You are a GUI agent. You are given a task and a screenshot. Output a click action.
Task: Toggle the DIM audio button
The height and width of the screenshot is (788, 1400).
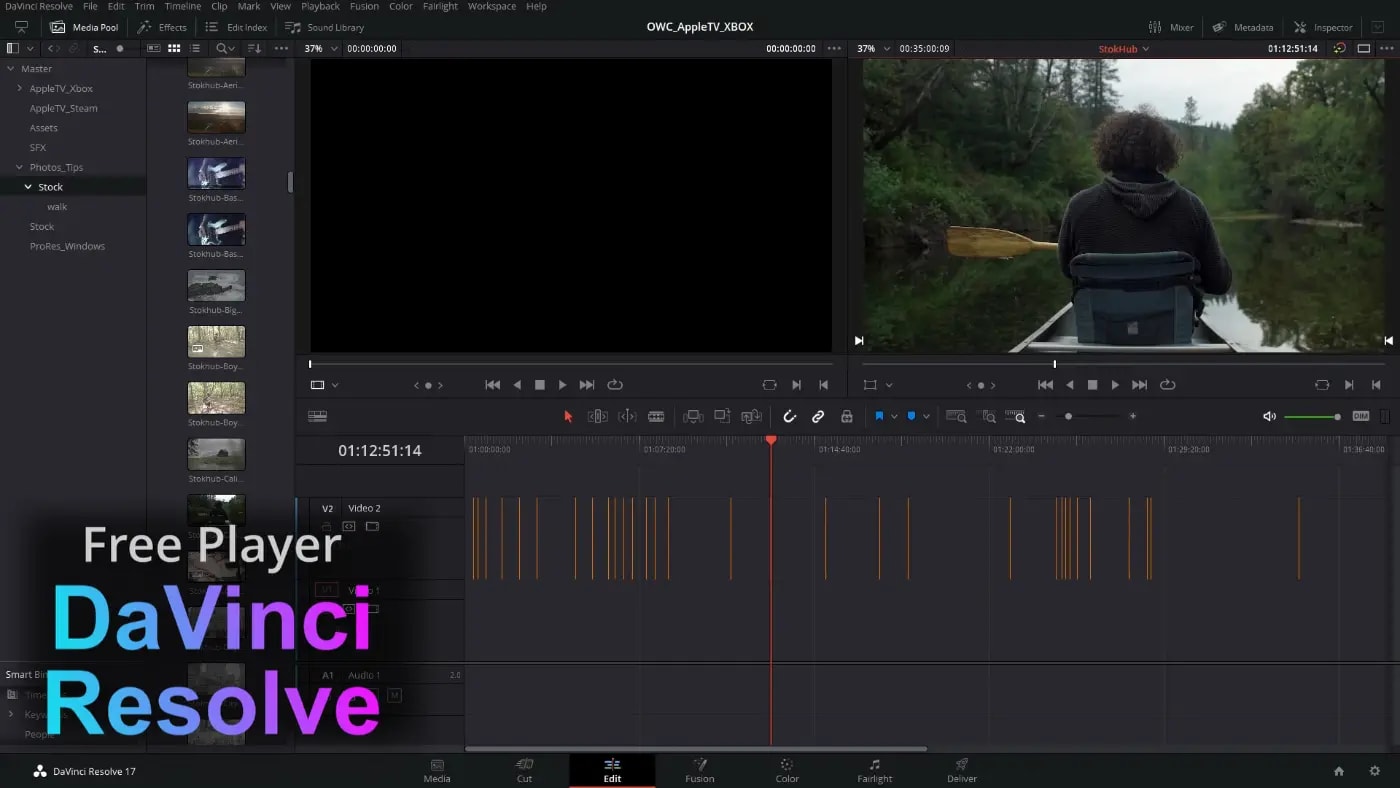pos(1360,416)
